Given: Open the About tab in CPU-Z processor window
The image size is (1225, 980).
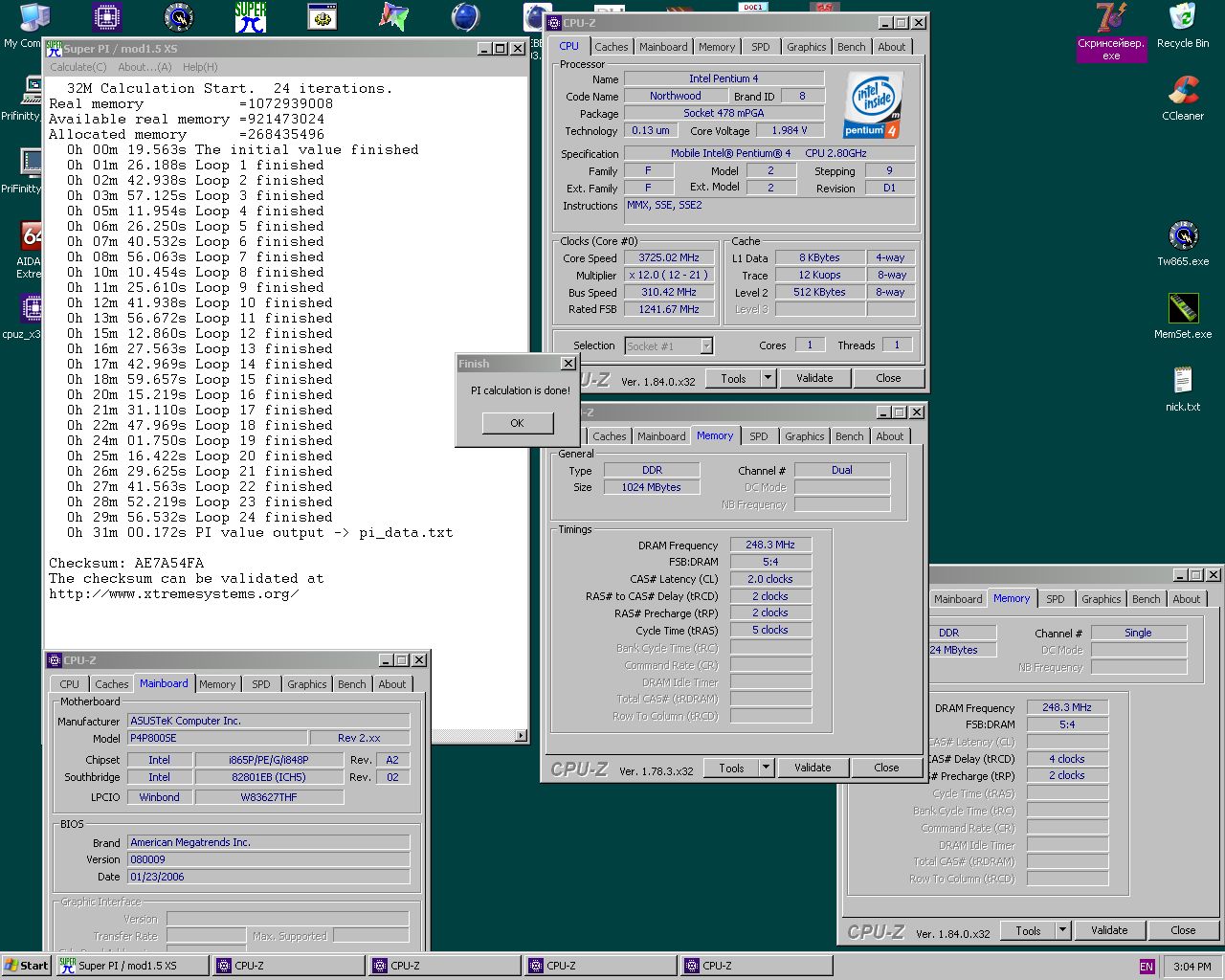Looking at the screenshot, I should (891, 47).
